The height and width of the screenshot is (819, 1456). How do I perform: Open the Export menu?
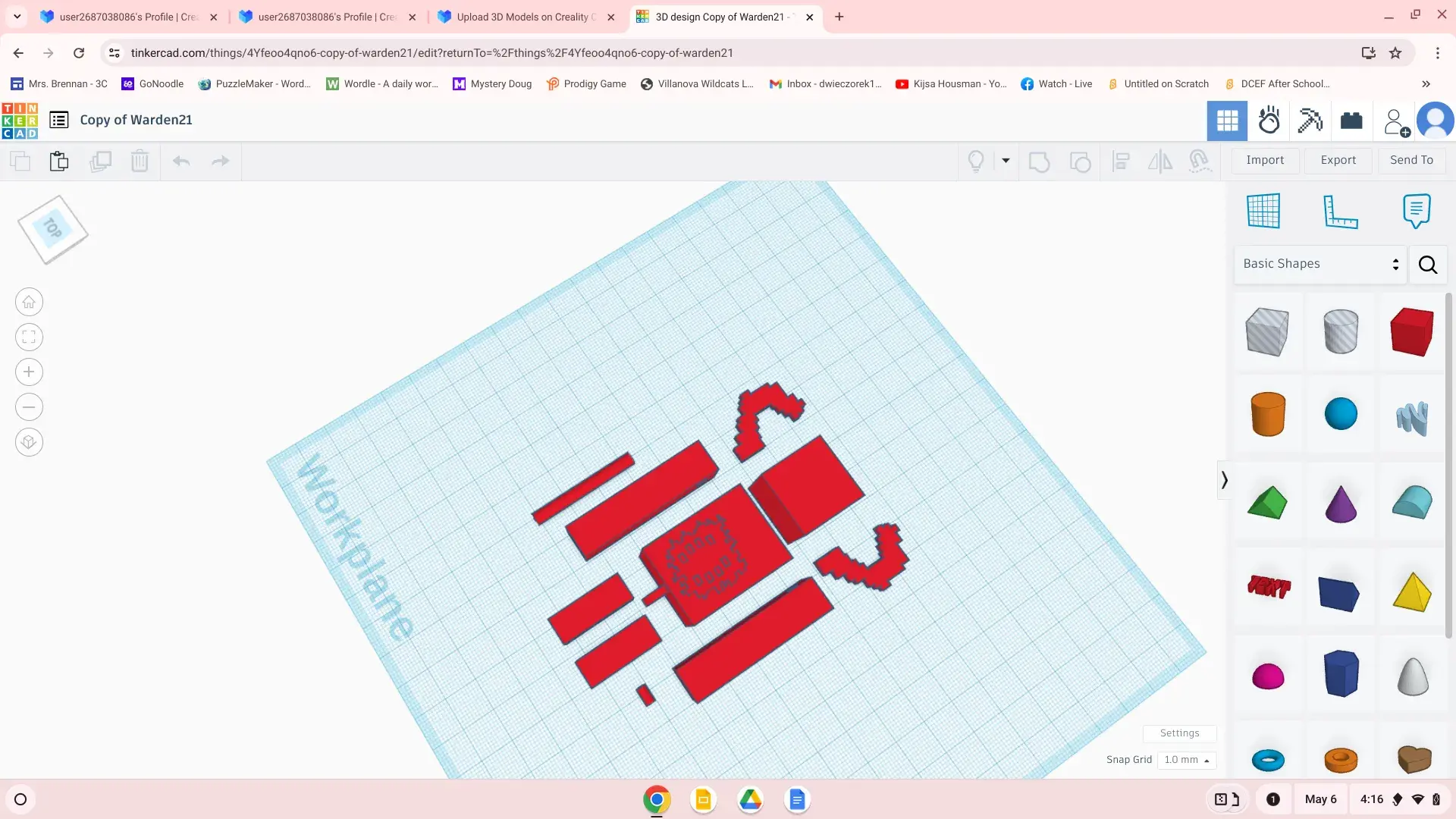tap(1338, 160)
